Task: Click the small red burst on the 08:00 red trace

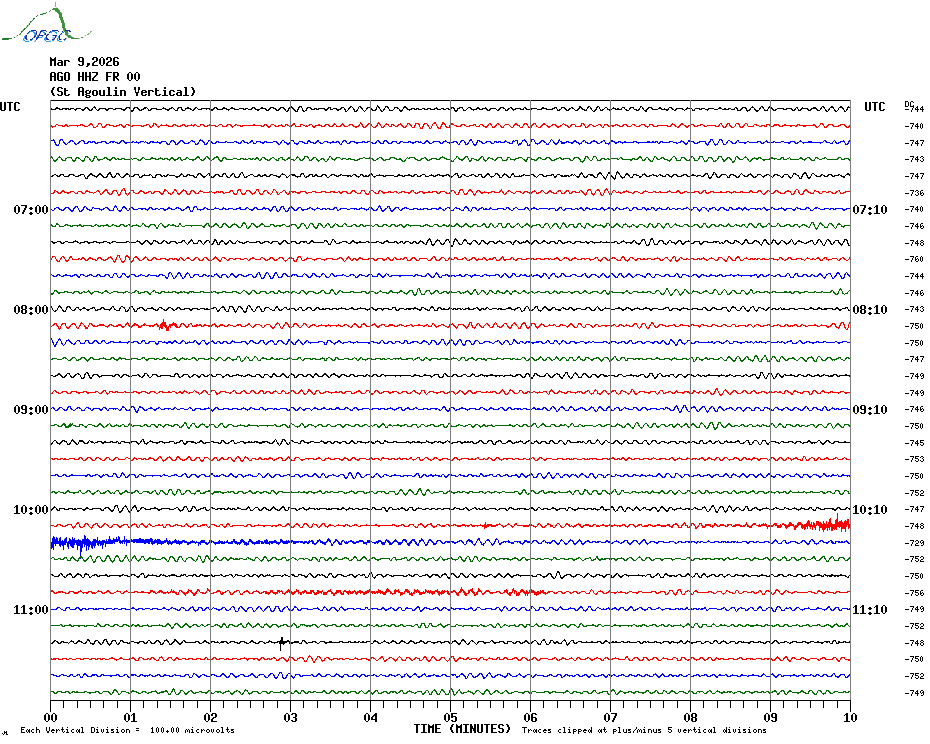Action: pos(164,325)
